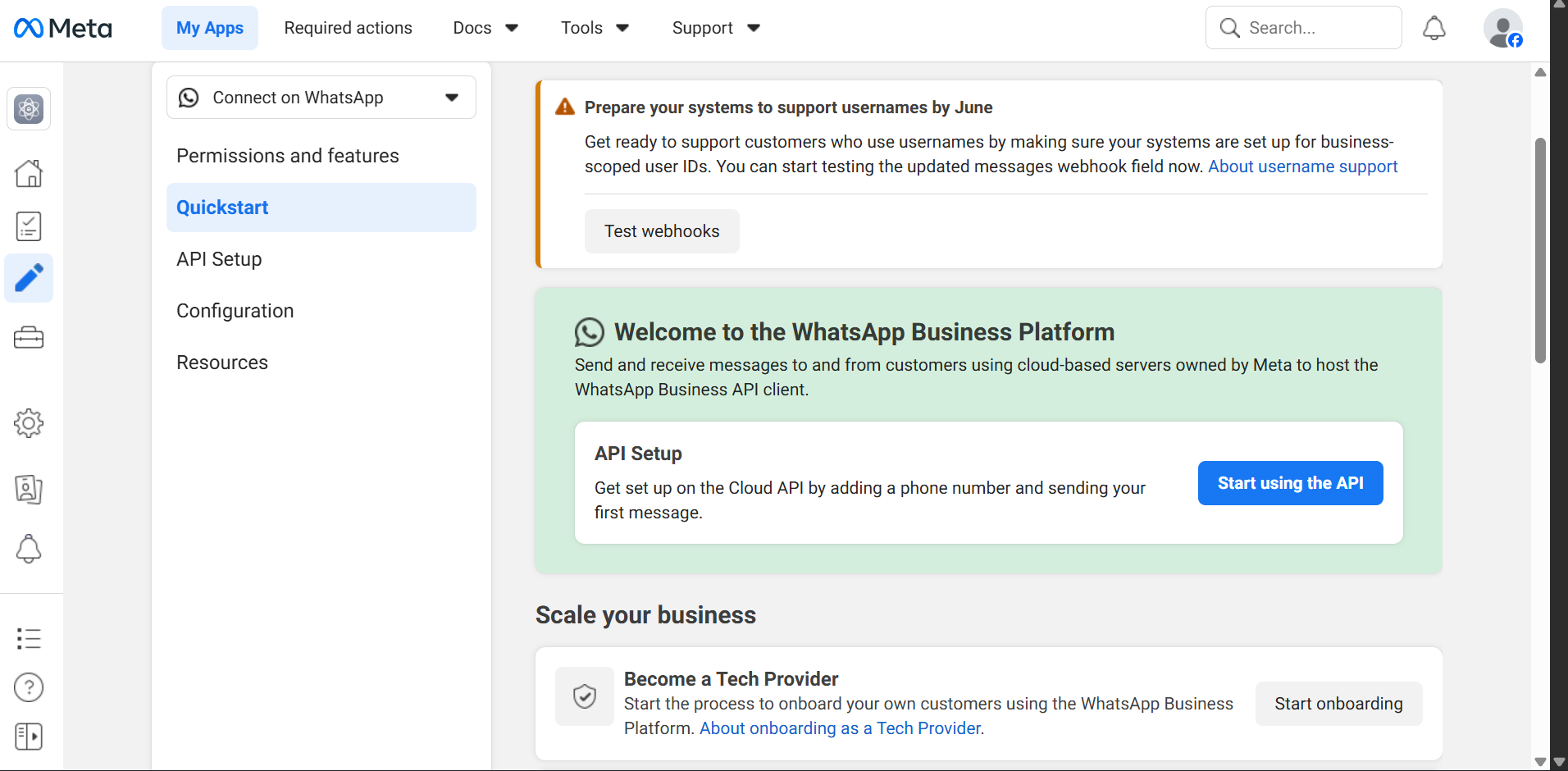Select API Setup in side menu
The height and width of the screenshot is (771, 1568).
pos(219,259)
